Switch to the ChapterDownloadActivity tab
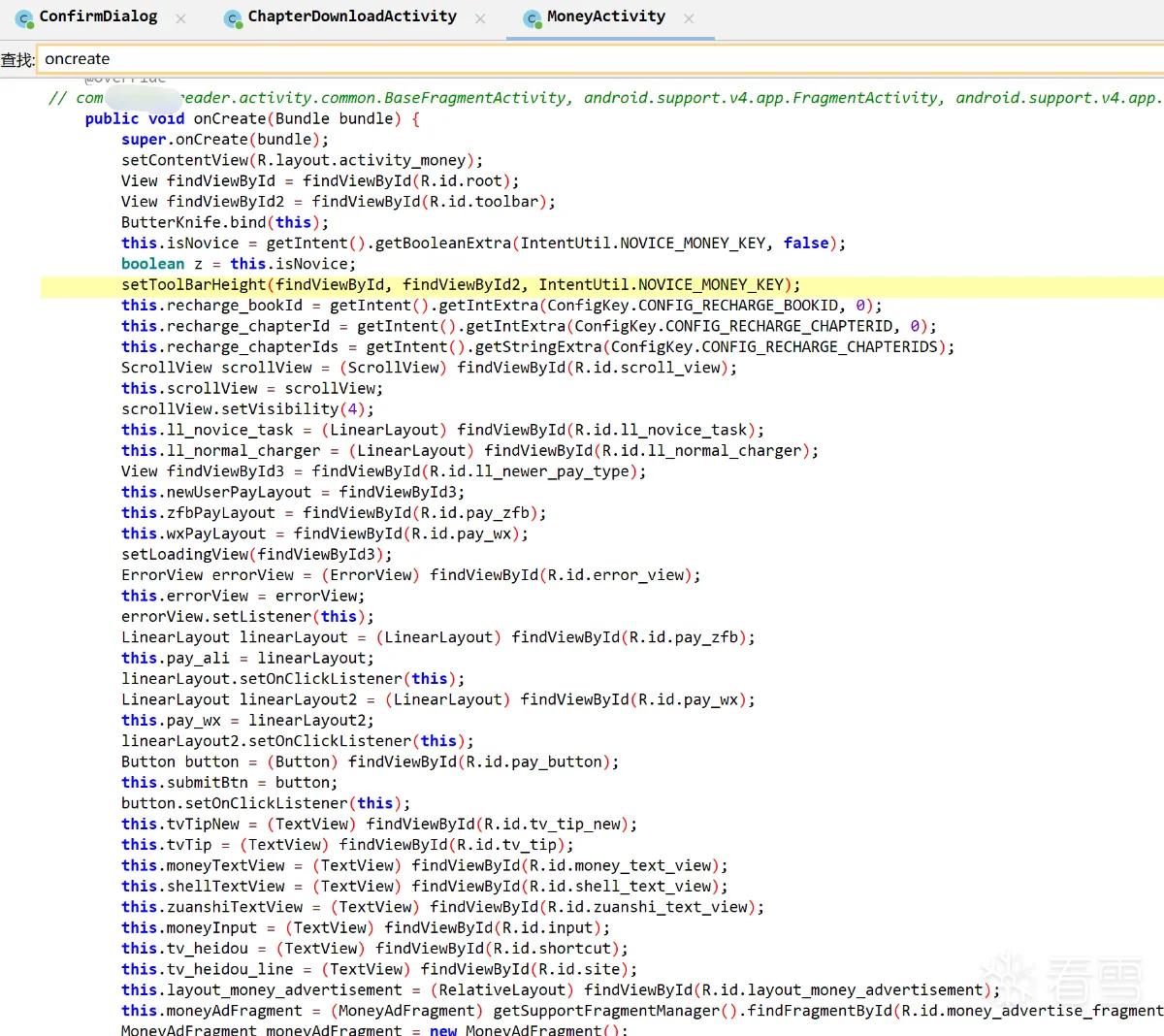The image size is (1164, 1036). (x=351, y=16)
